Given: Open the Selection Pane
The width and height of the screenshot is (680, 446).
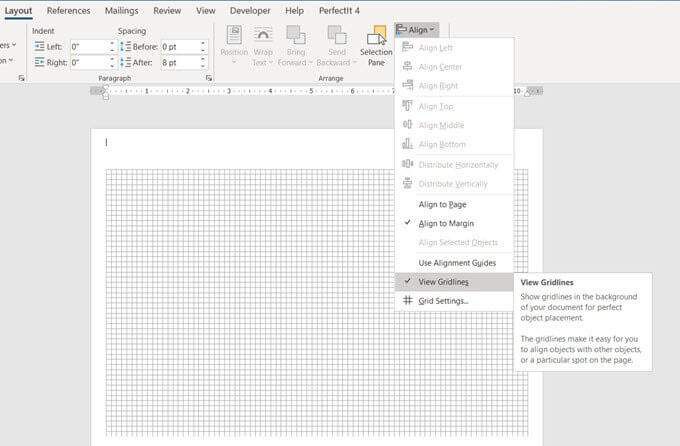Looking at the screenshot, I should [x=376, y=46].
